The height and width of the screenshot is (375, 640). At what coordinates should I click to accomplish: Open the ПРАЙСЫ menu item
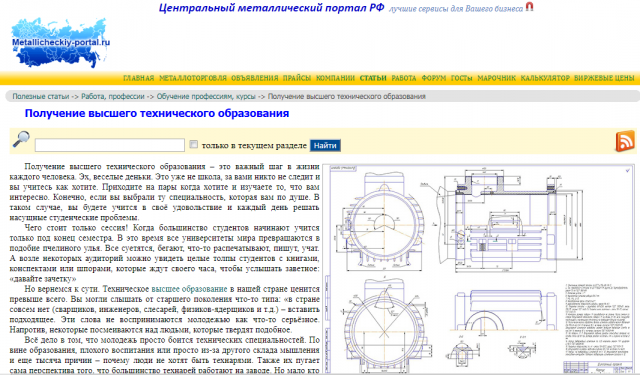tap(297, 78)
